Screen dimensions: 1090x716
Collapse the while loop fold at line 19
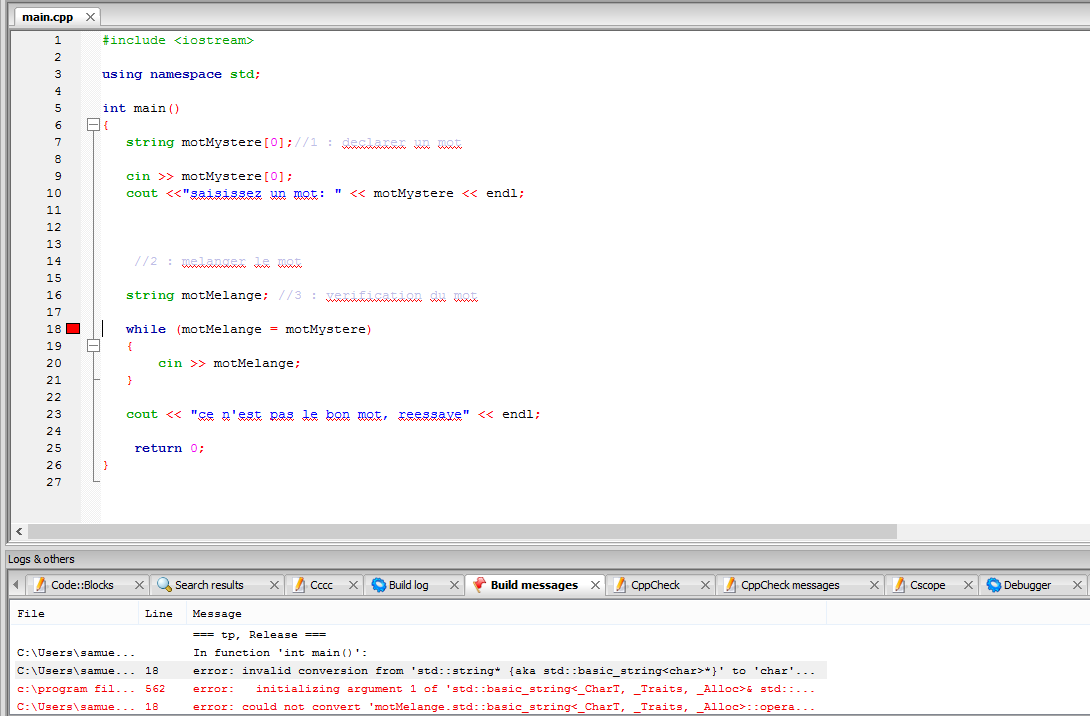pyautogui.click(x=92, y=345)
